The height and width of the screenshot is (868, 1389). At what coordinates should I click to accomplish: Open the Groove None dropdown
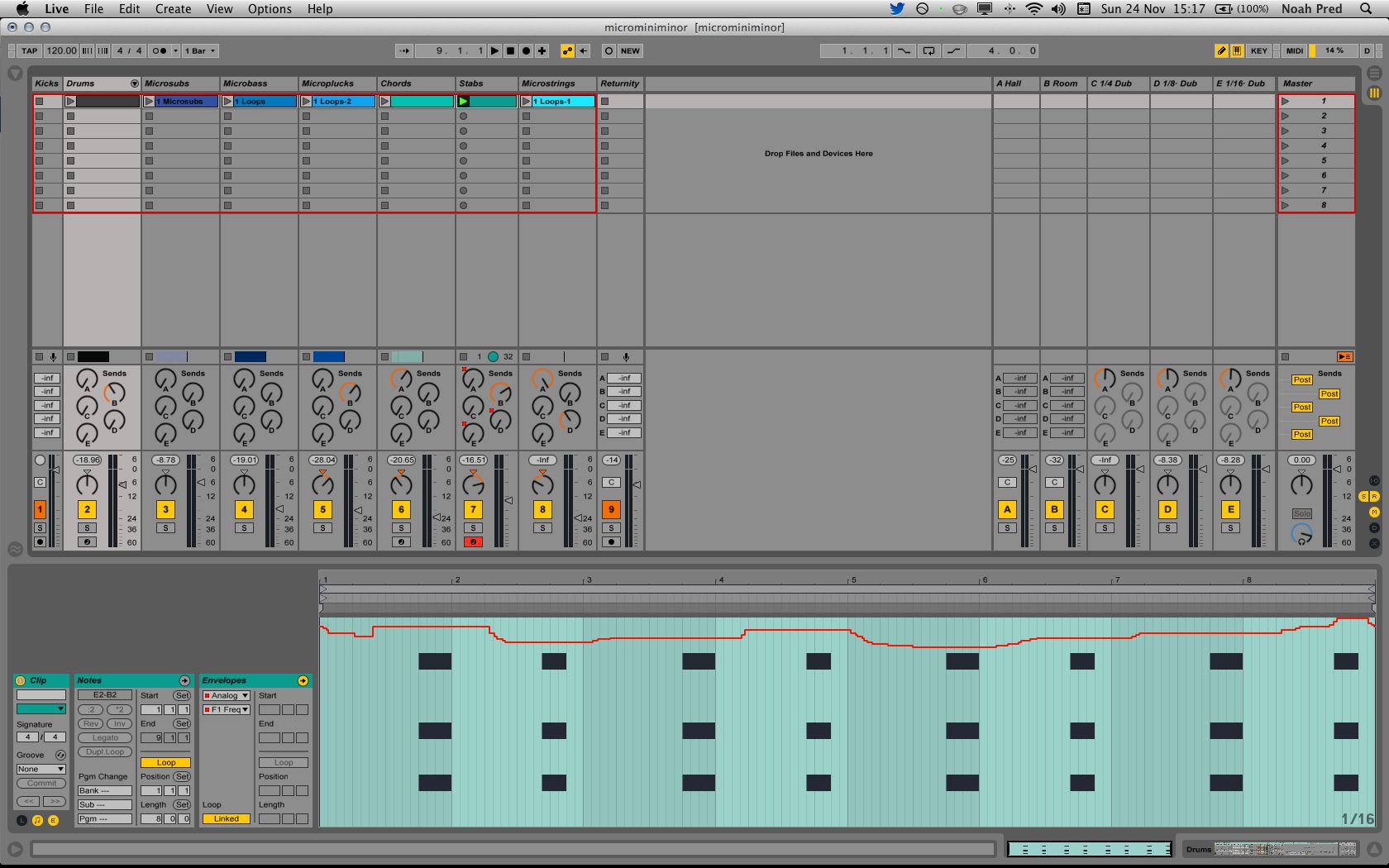pyautogui.click(x=41, y=769)
